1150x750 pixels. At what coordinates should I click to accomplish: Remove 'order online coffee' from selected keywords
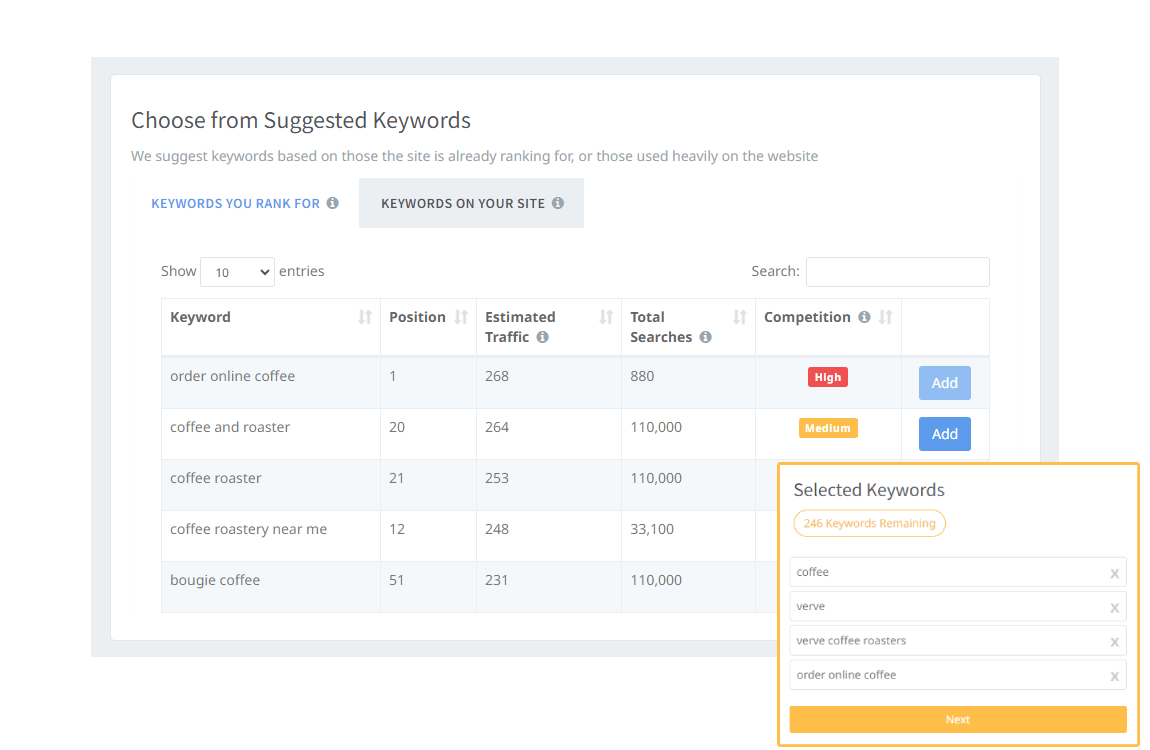click(x=1114, y=677)
